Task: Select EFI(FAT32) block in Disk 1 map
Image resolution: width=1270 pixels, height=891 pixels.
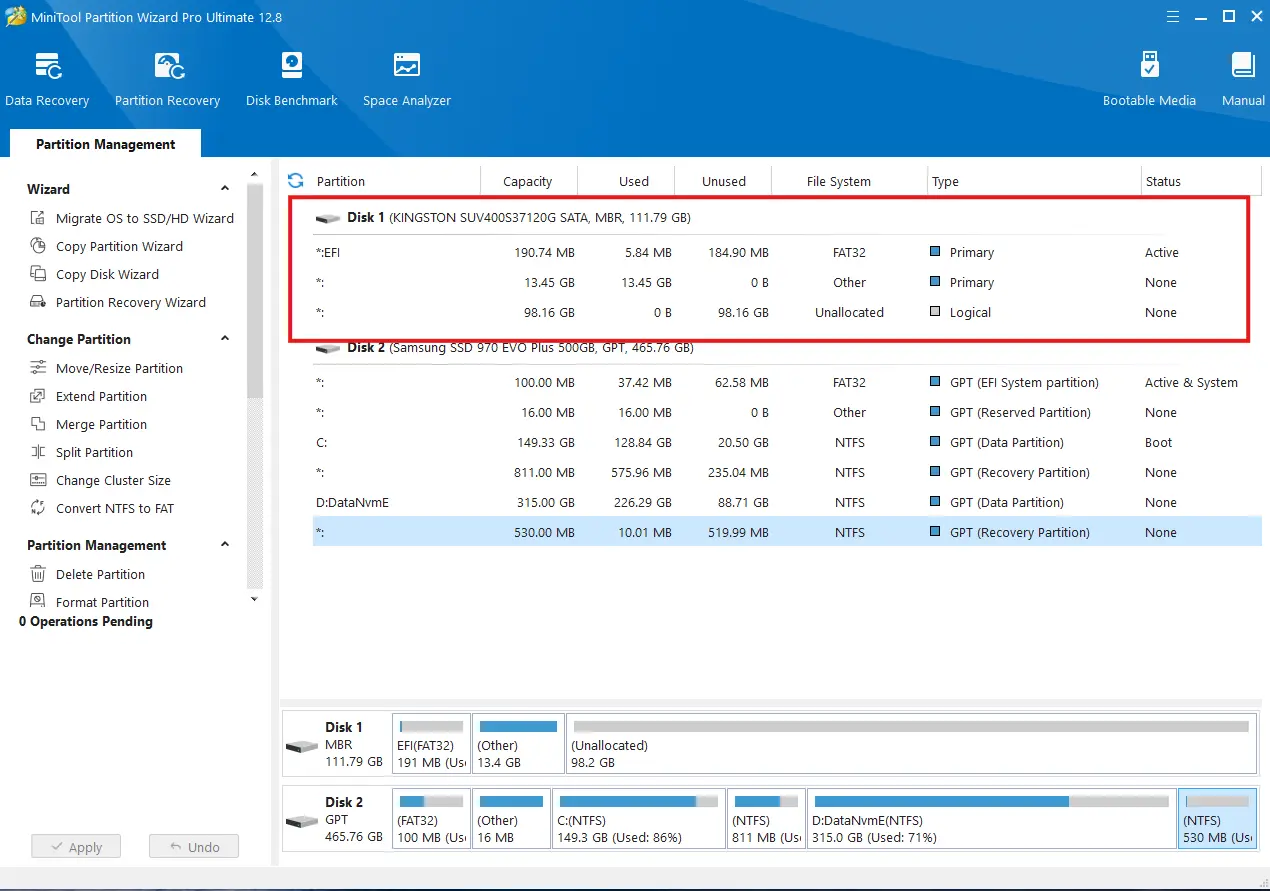Action: 431,743
